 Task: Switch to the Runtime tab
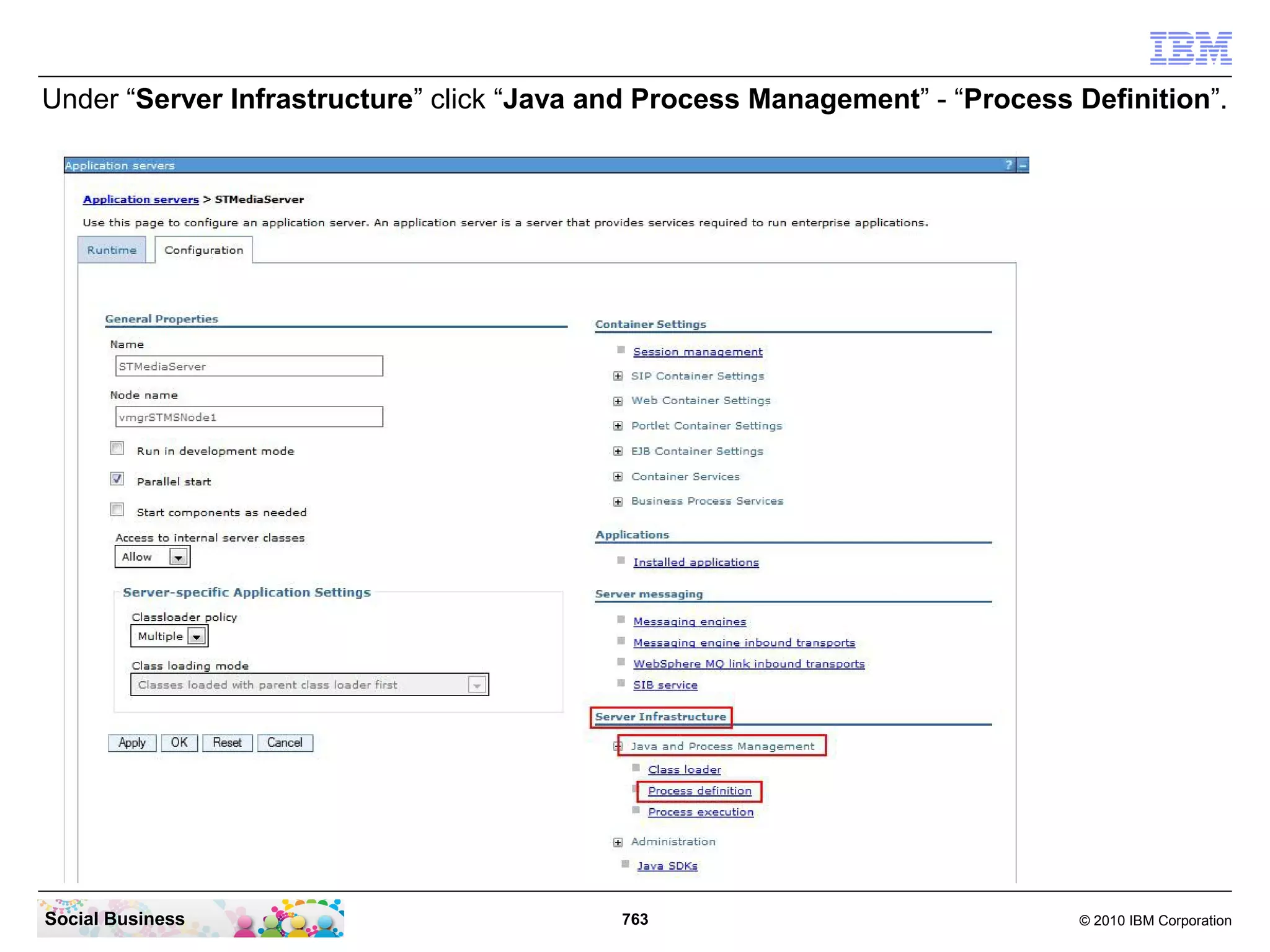[112, 250]
